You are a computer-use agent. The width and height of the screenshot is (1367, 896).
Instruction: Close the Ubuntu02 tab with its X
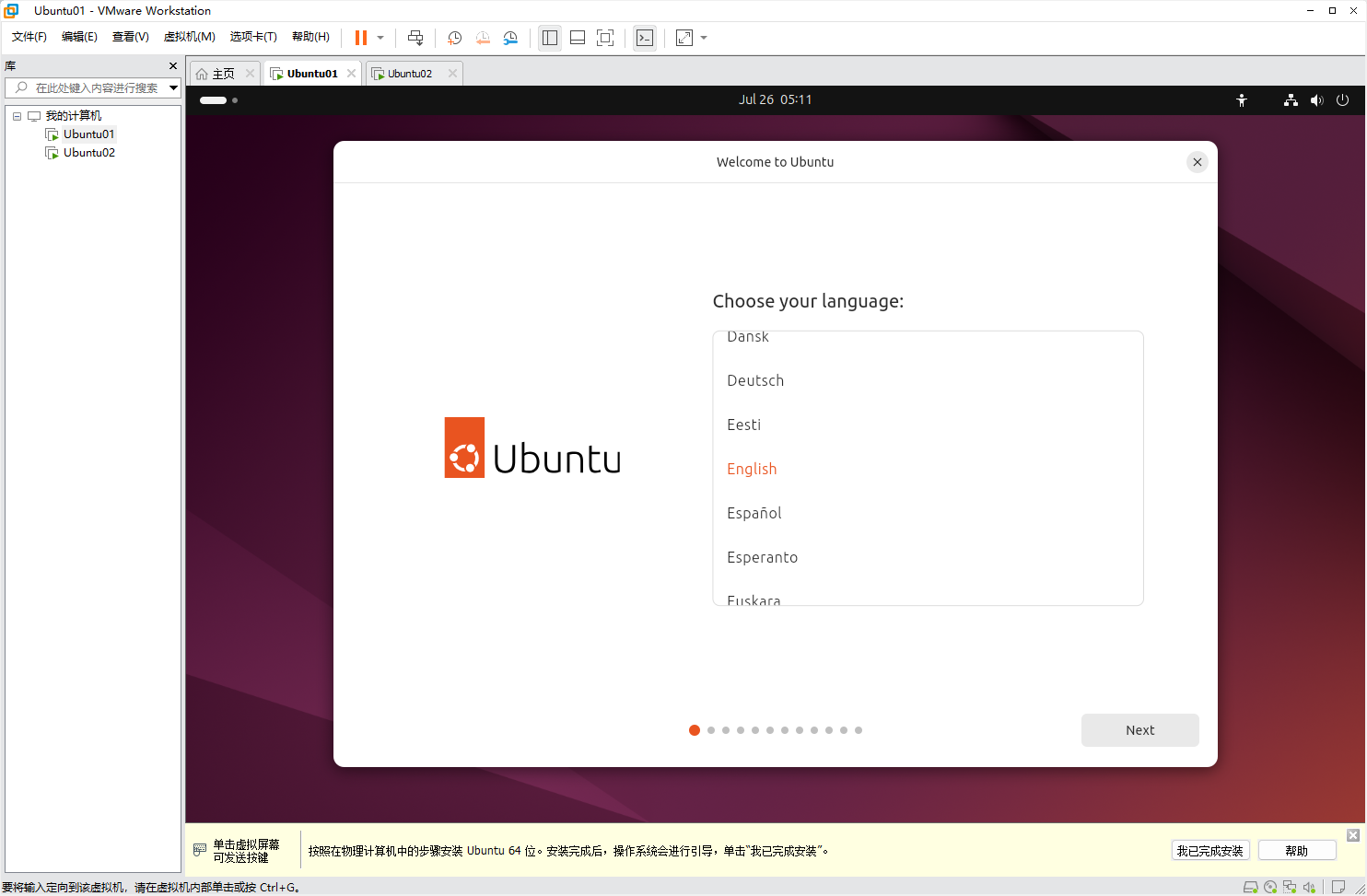(x=452, y=74)
